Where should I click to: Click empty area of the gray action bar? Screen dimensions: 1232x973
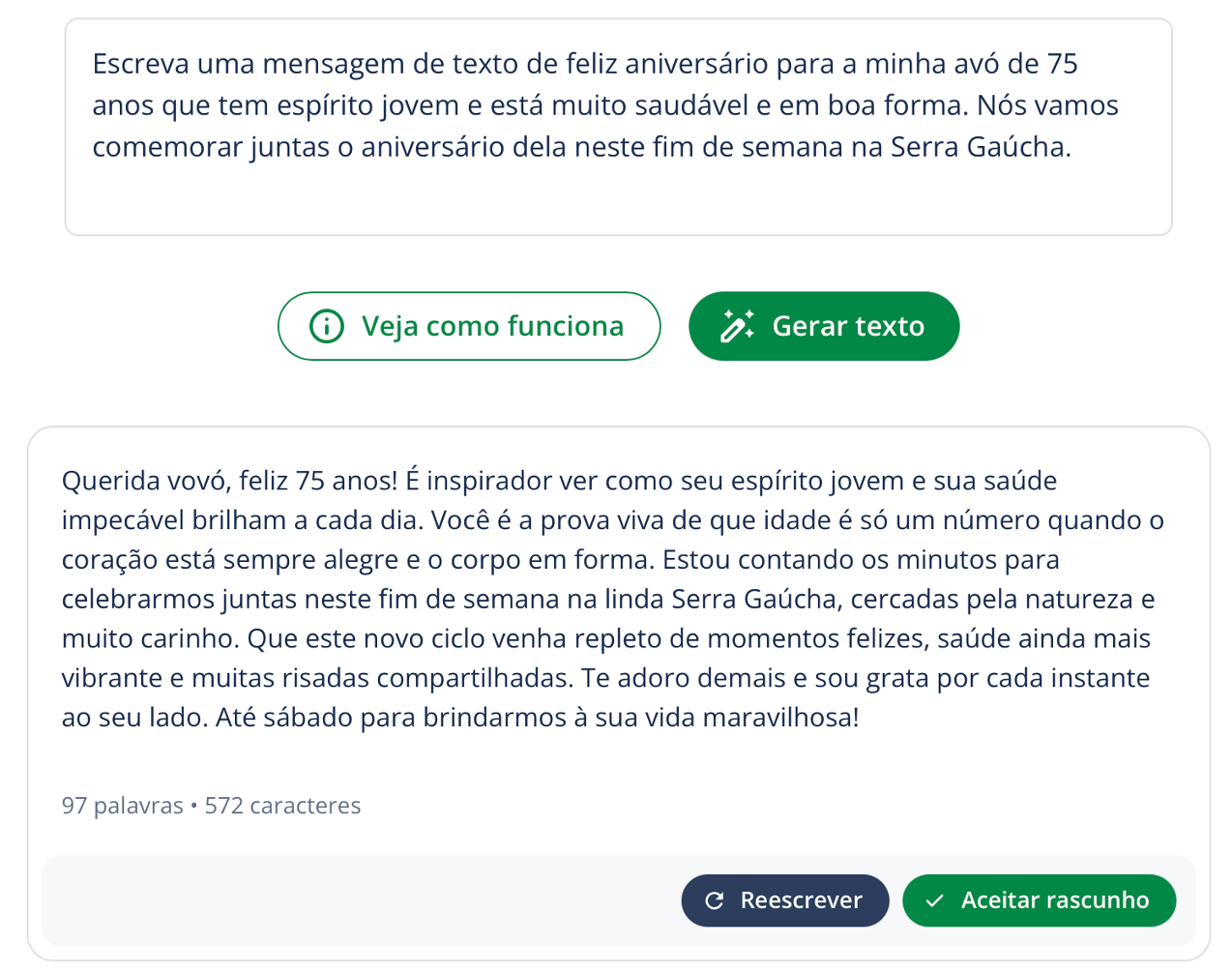point(358,900)
